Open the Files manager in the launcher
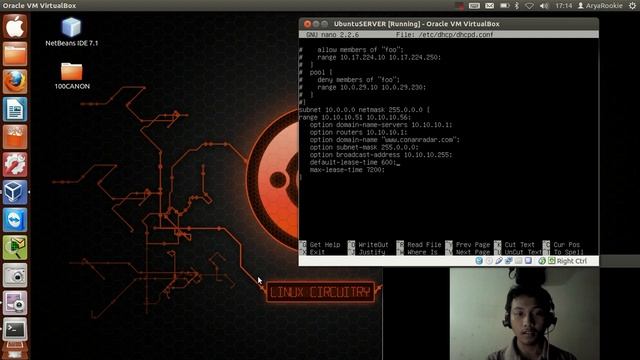Viewport: 640px width, 360px height. (x=15, y=54)
